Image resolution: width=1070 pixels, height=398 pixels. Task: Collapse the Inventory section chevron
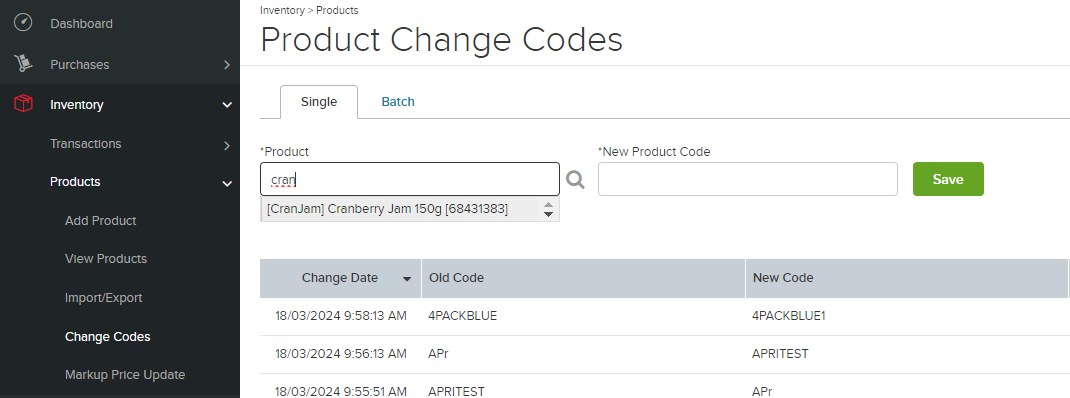[227, 105]
